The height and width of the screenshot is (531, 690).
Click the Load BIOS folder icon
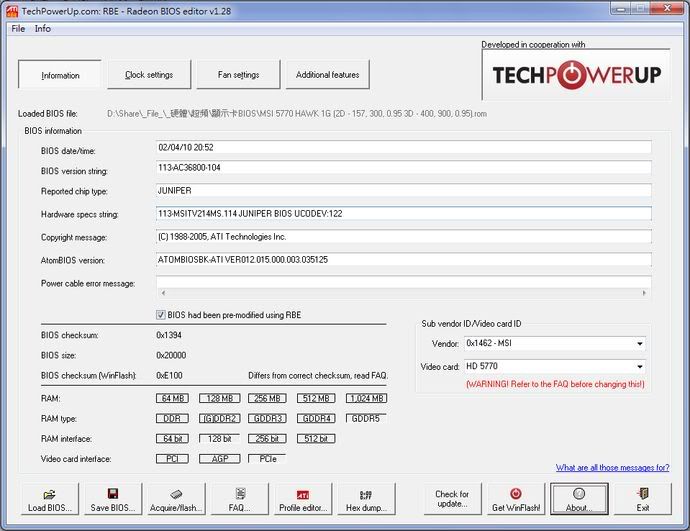point(49,494)
